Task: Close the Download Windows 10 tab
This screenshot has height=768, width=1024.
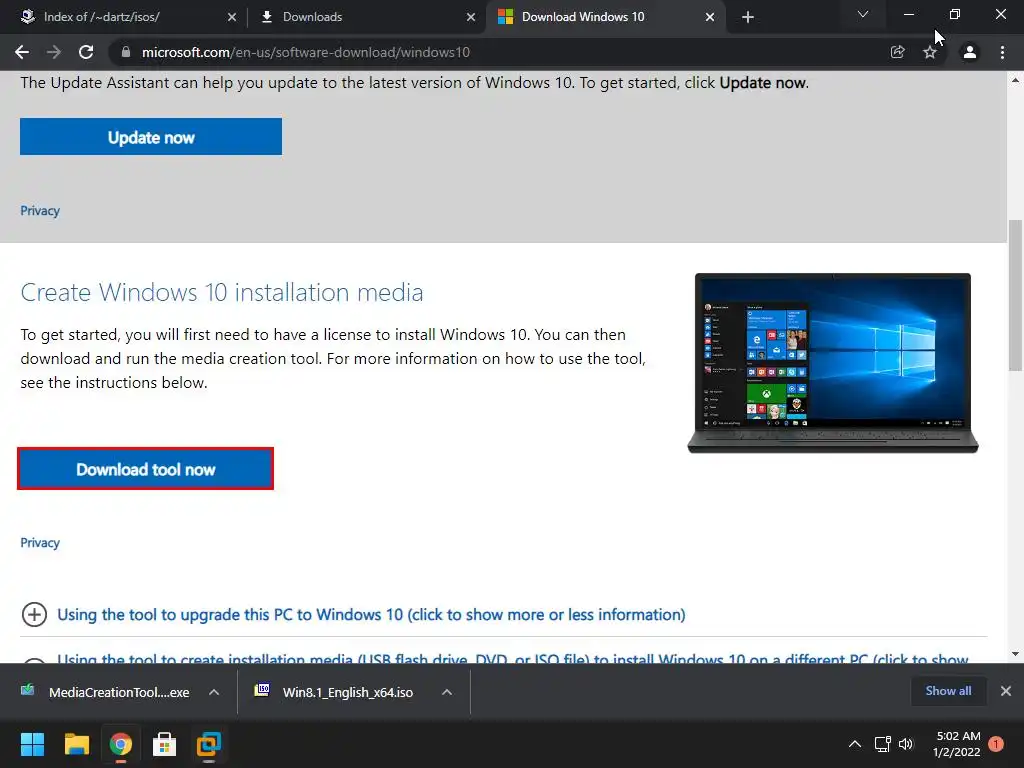Action: point(710,17)
